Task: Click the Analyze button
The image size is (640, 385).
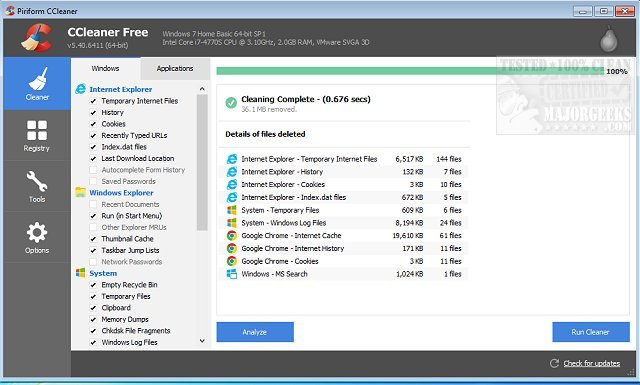Action: pyautogui.click(x=255, y=332)
